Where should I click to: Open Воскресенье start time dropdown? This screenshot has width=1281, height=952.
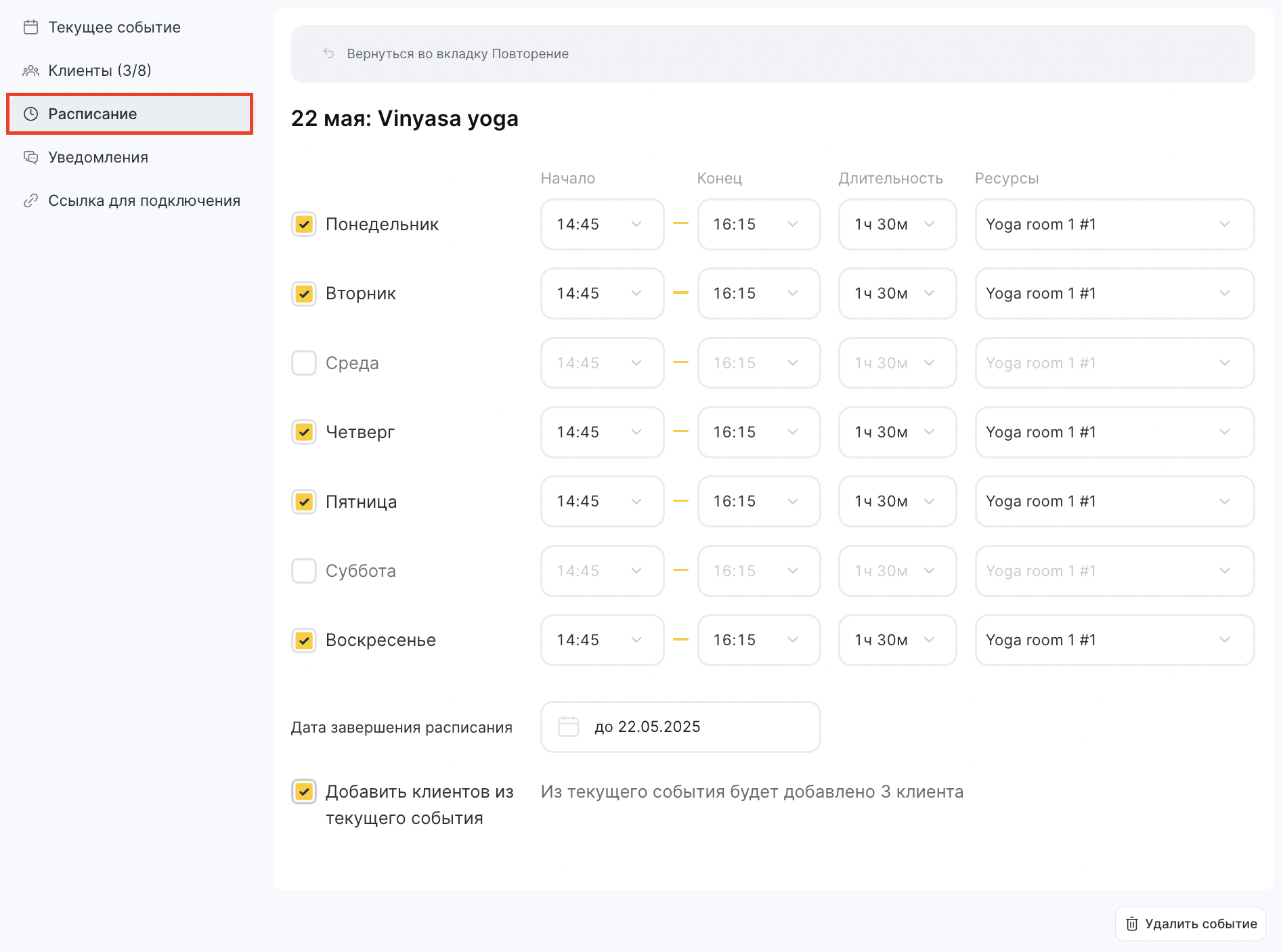(x=602, y=640)
